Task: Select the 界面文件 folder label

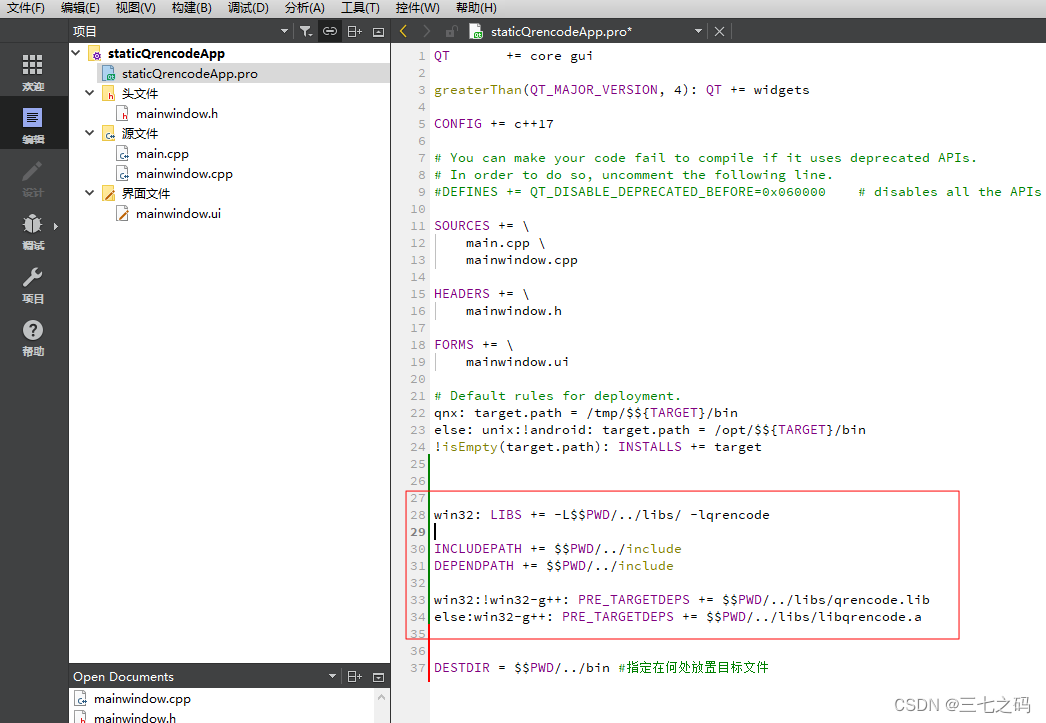Action: click(145, 193)
